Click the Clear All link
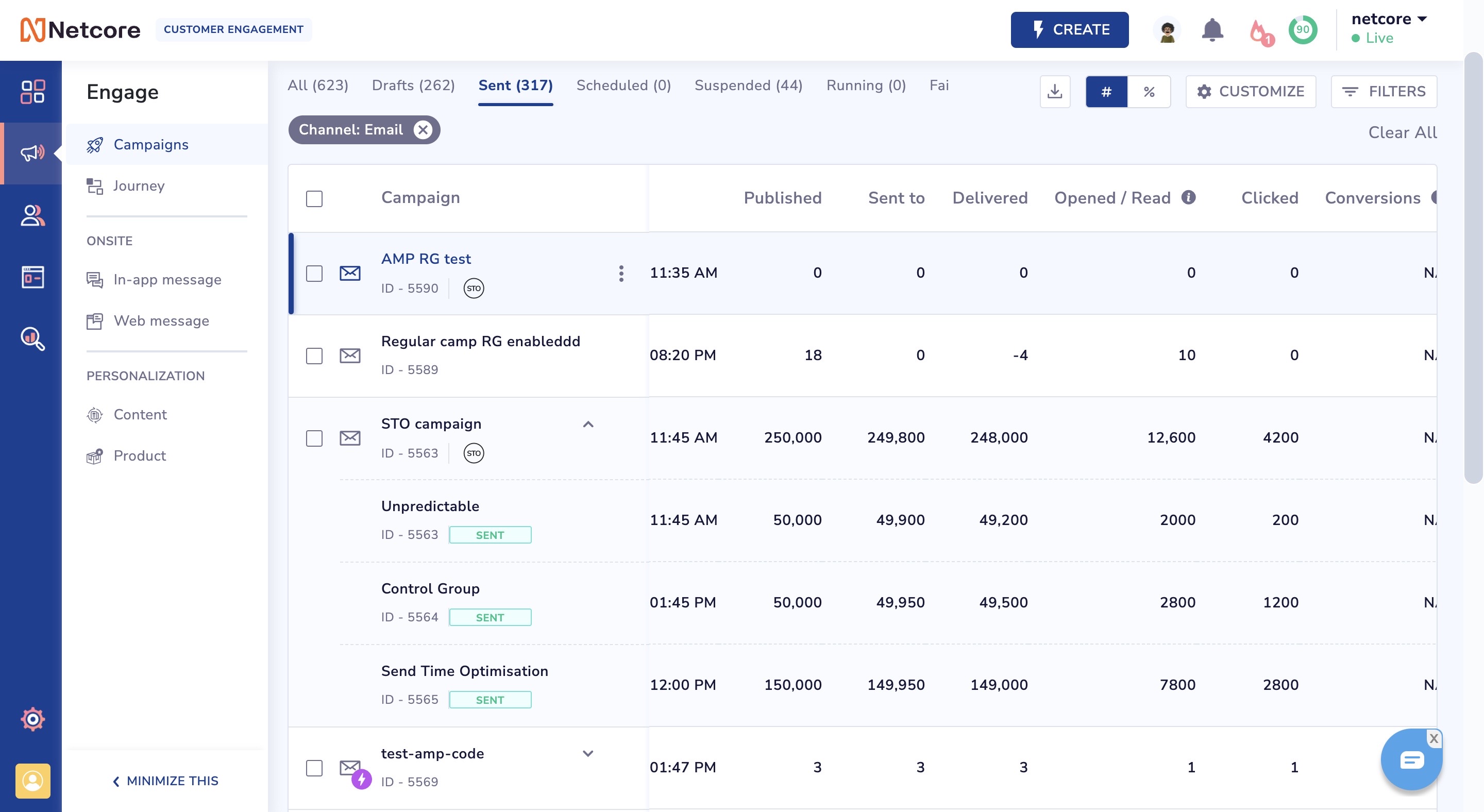The height and width of the screenshot is (812, 1484). [1402, 132]
